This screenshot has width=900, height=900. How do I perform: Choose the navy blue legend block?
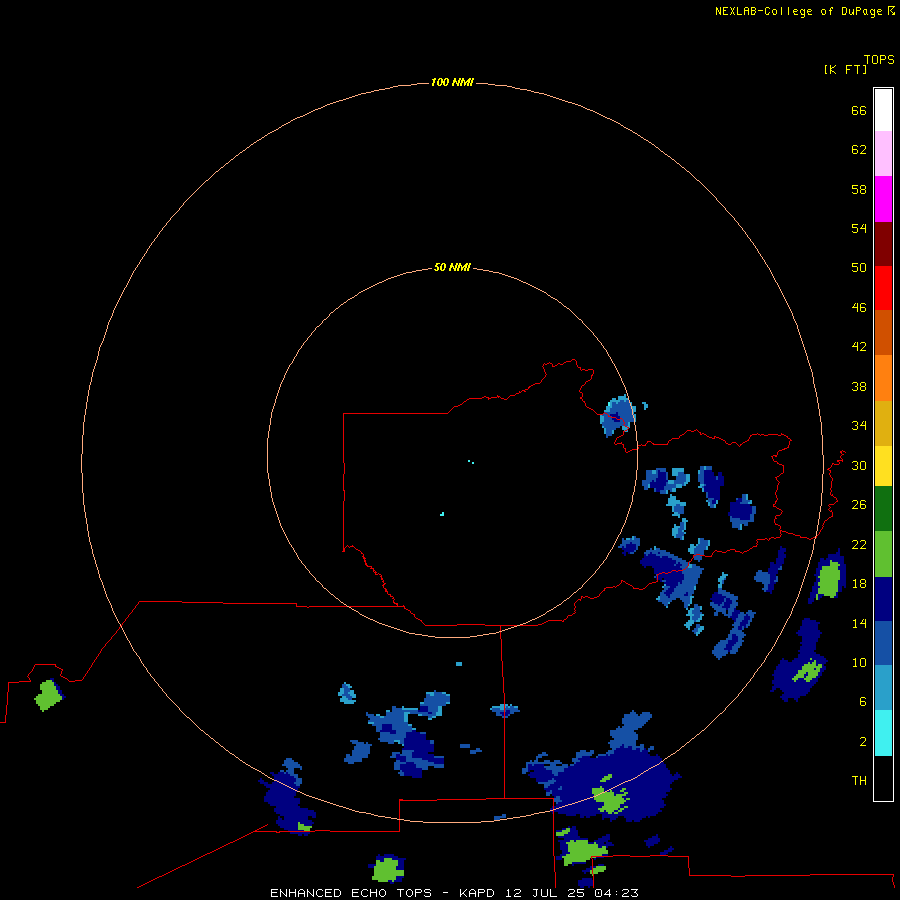pos(883,599)
